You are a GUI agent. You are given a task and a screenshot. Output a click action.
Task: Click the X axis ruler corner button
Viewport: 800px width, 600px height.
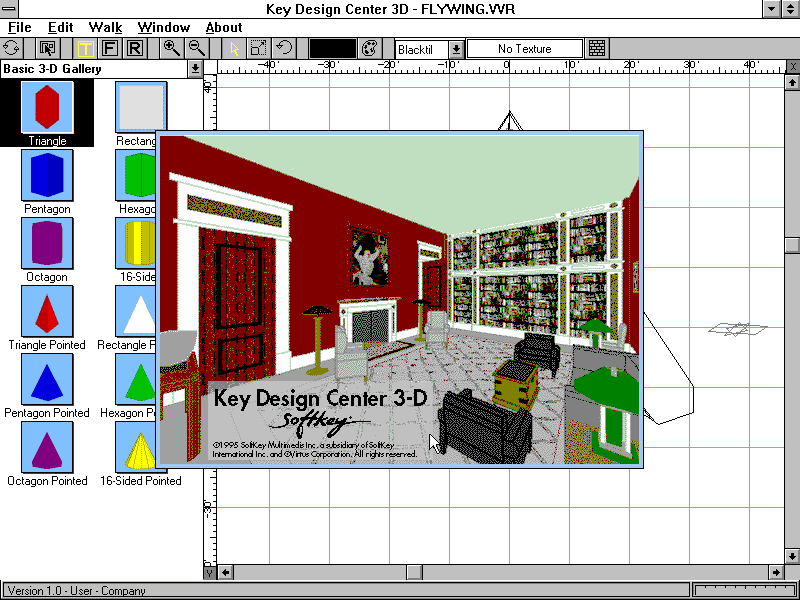[x=792, y=67]
